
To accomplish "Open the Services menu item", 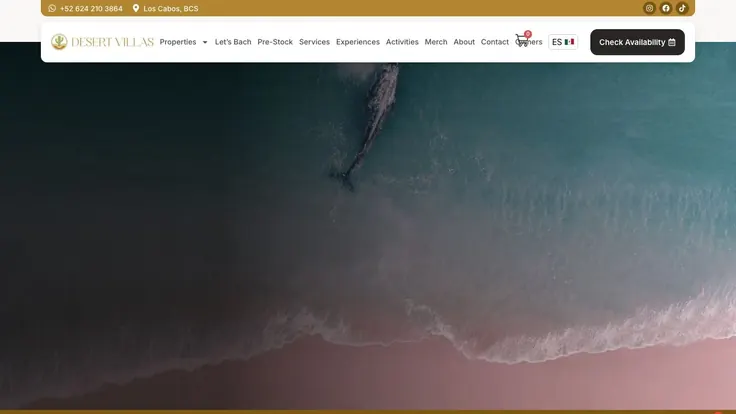I will tap(314, 42).
